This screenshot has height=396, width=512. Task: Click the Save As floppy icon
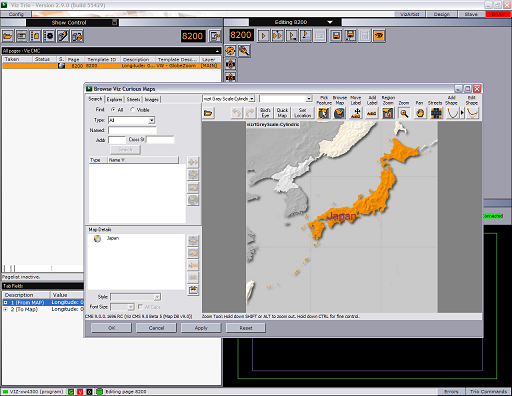coord(350,35)
